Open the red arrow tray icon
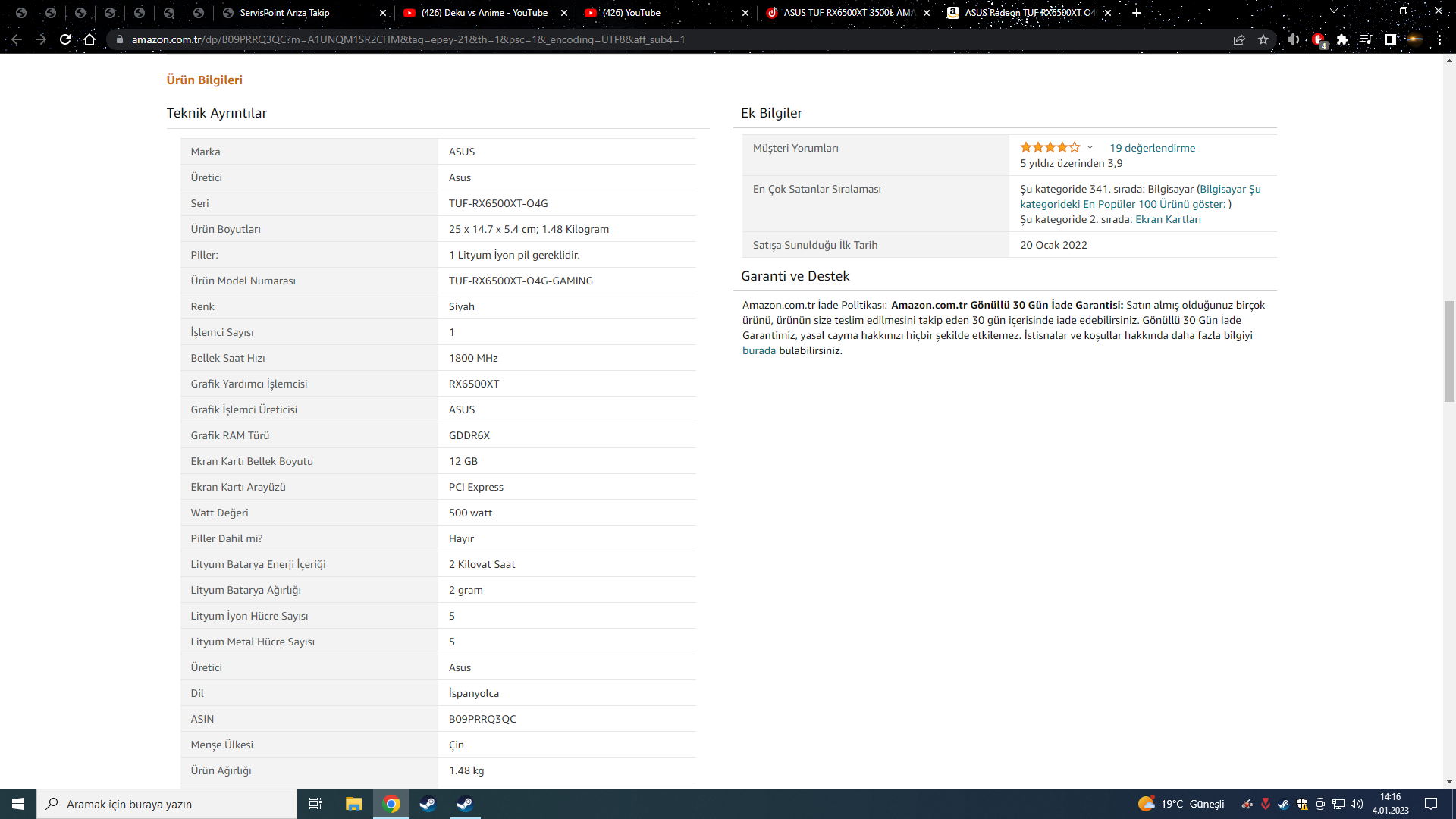The width and height of the screenshot is (1456, 819). click(x=1265, y=804)
